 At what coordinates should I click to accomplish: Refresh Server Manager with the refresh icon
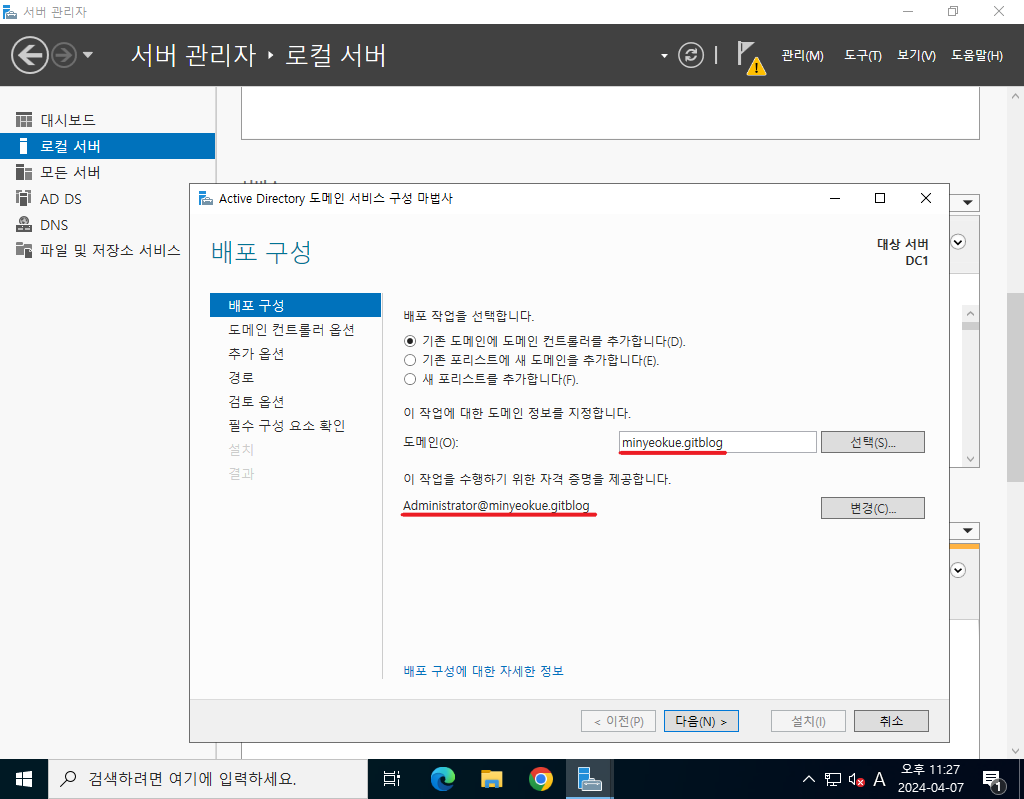[690, 55]
